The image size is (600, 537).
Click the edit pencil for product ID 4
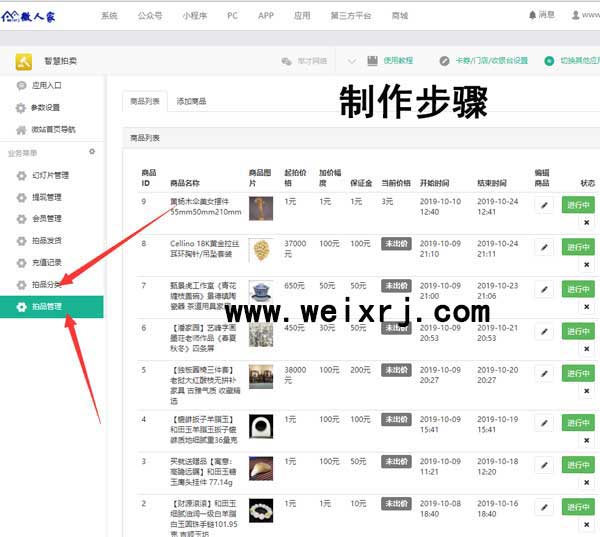coord(544,423)
